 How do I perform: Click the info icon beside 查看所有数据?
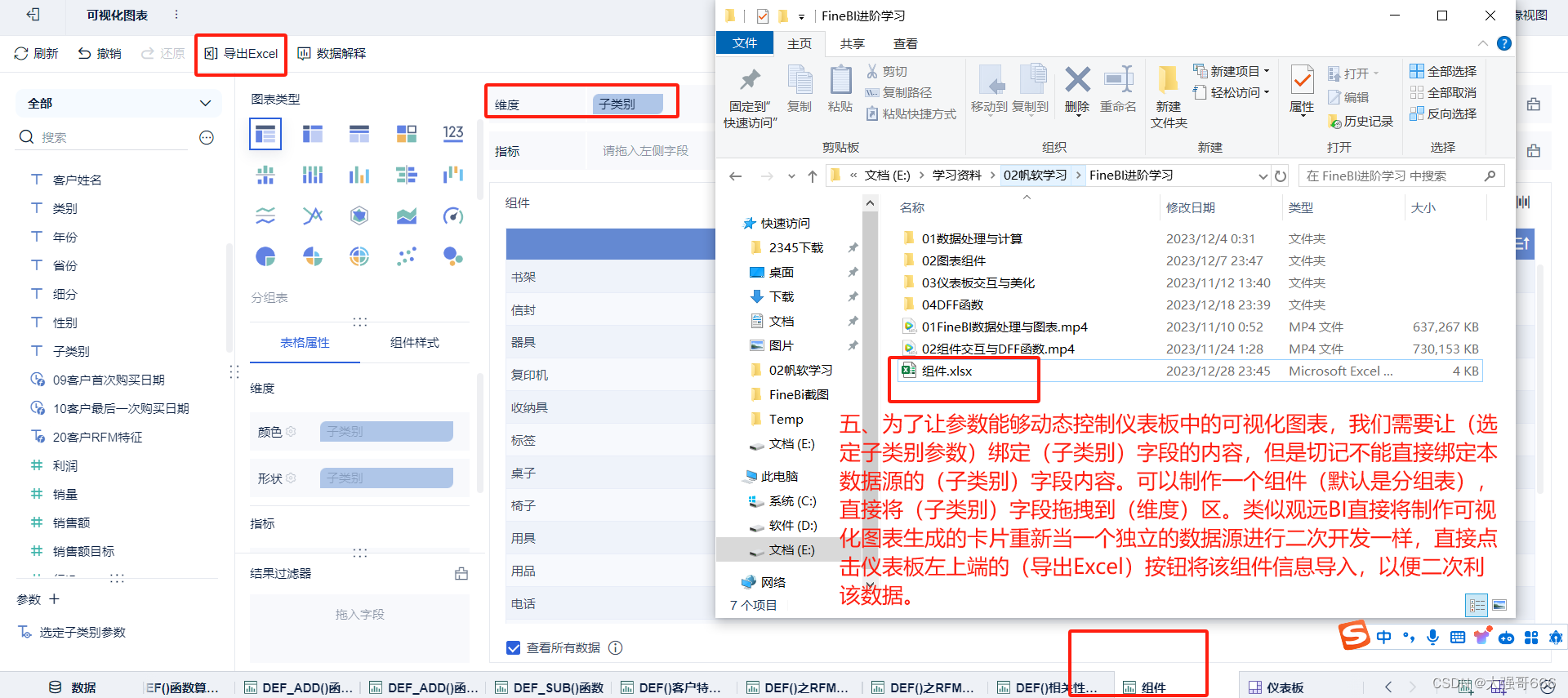616,647
